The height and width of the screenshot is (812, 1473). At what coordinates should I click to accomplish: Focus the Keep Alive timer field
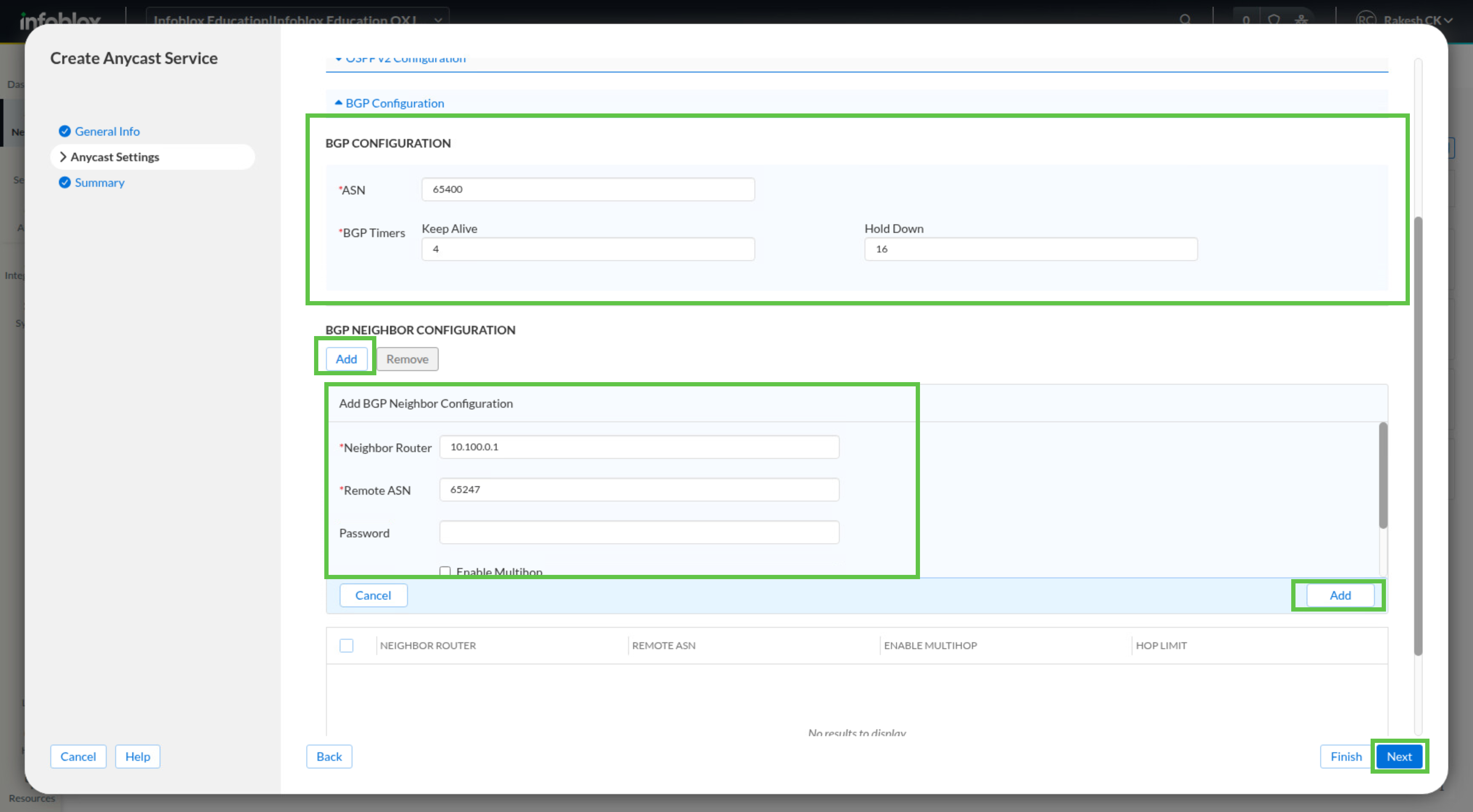click(588, 249)
